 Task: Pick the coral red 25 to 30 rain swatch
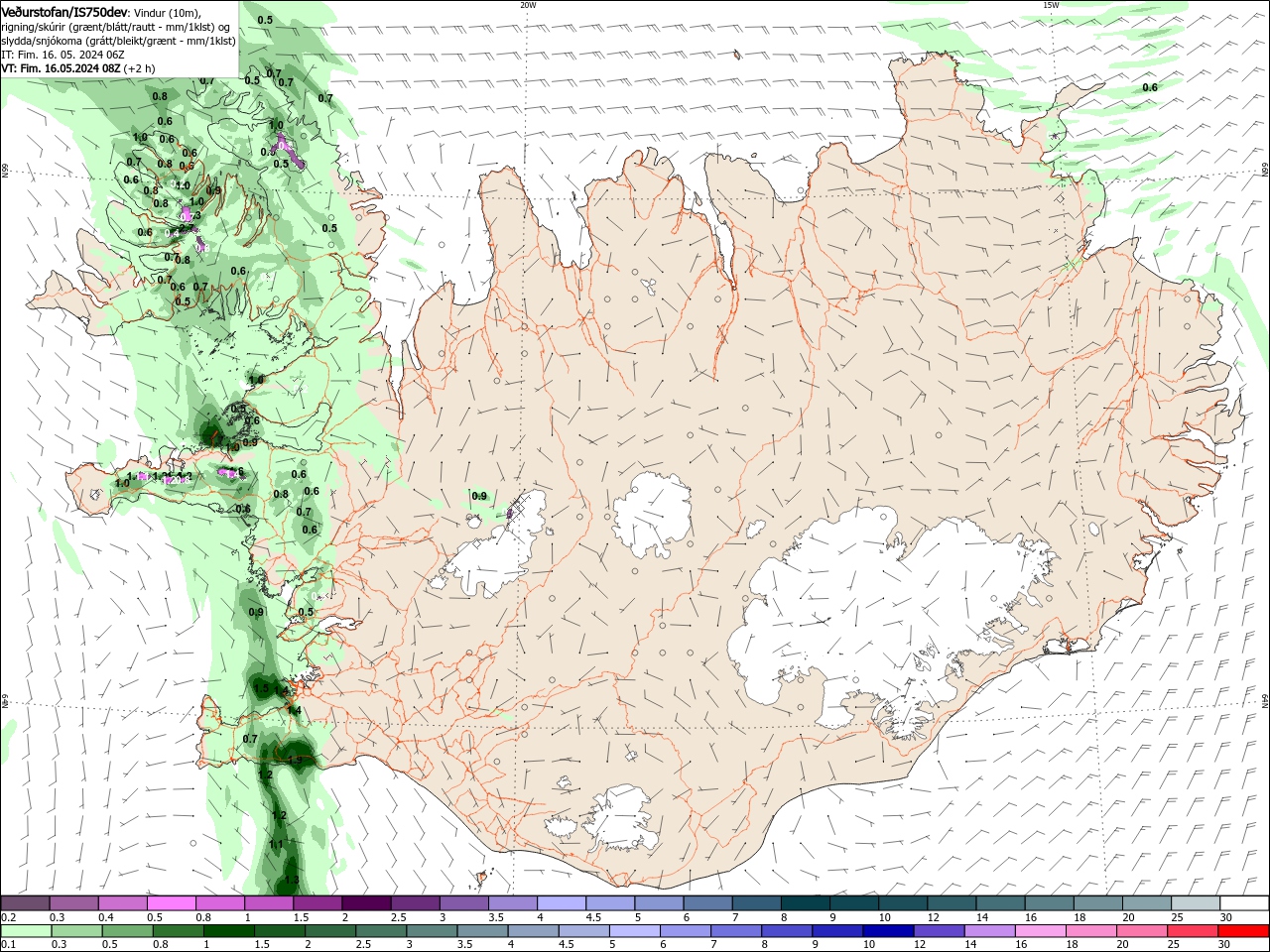(1194, 931)
